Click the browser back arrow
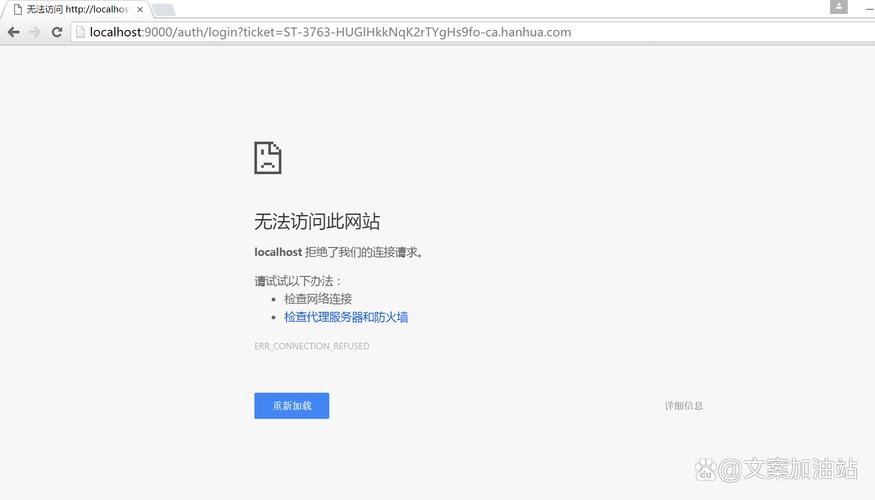This screenshot has width=875, height=500. pos(14,32)
